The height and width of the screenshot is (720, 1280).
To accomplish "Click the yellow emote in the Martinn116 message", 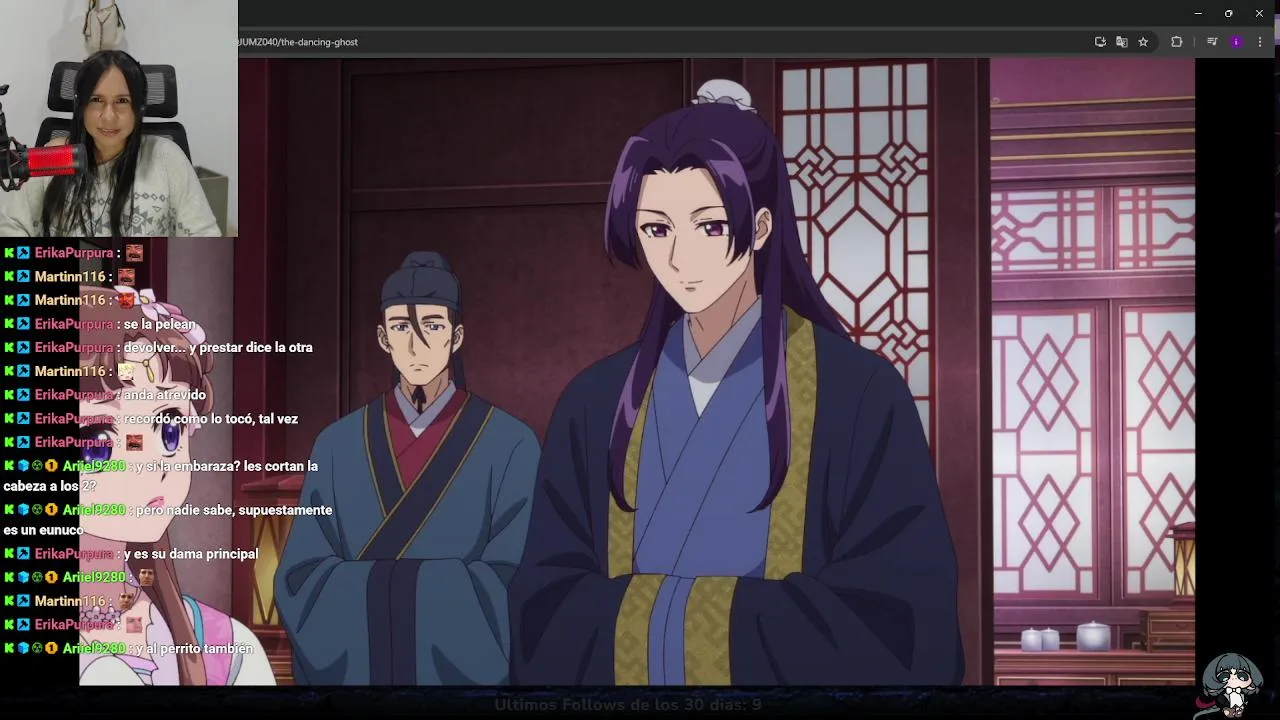I will tap(126, 371).
